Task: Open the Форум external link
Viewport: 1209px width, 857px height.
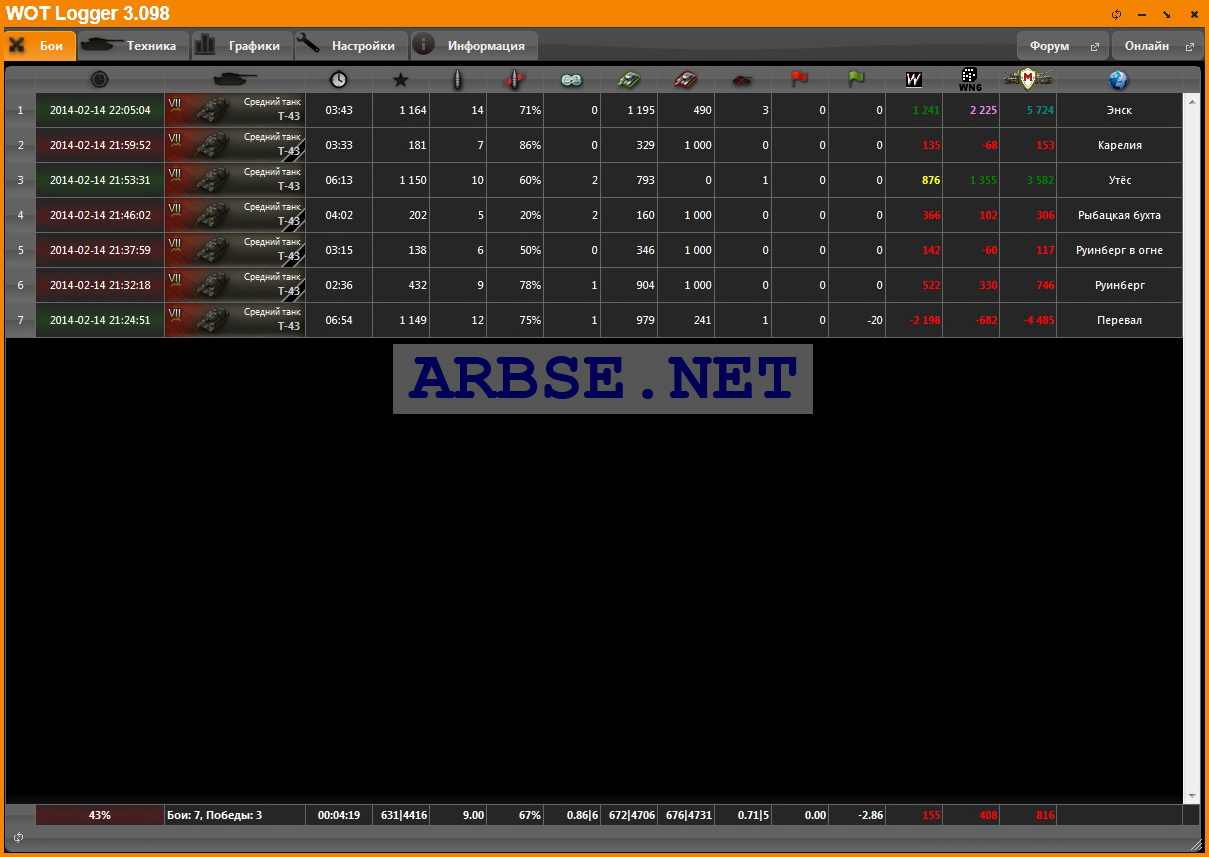Action: 1063,46
